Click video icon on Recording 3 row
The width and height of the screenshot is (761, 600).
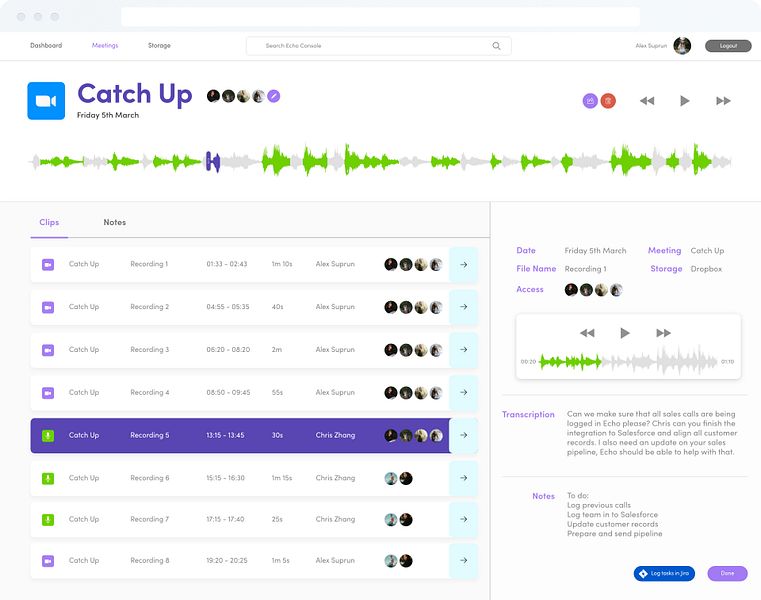(48, 350)
